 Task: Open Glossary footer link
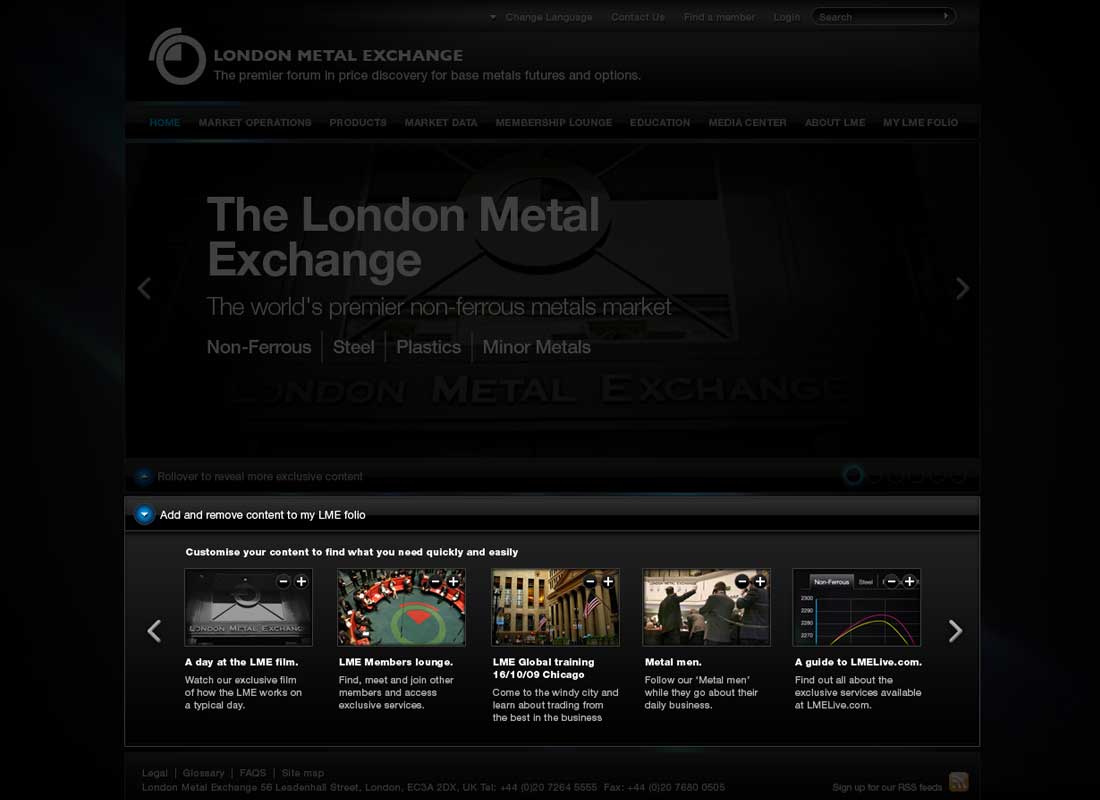(203, 773)
